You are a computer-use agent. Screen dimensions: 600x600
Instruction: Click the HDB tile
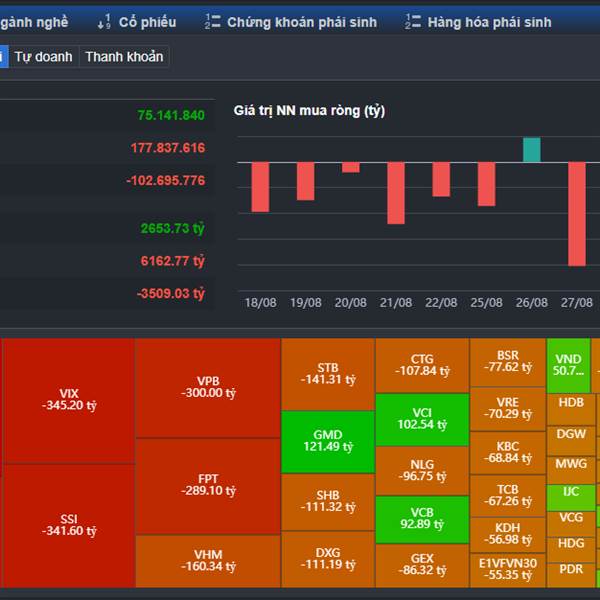pos(571,409)
